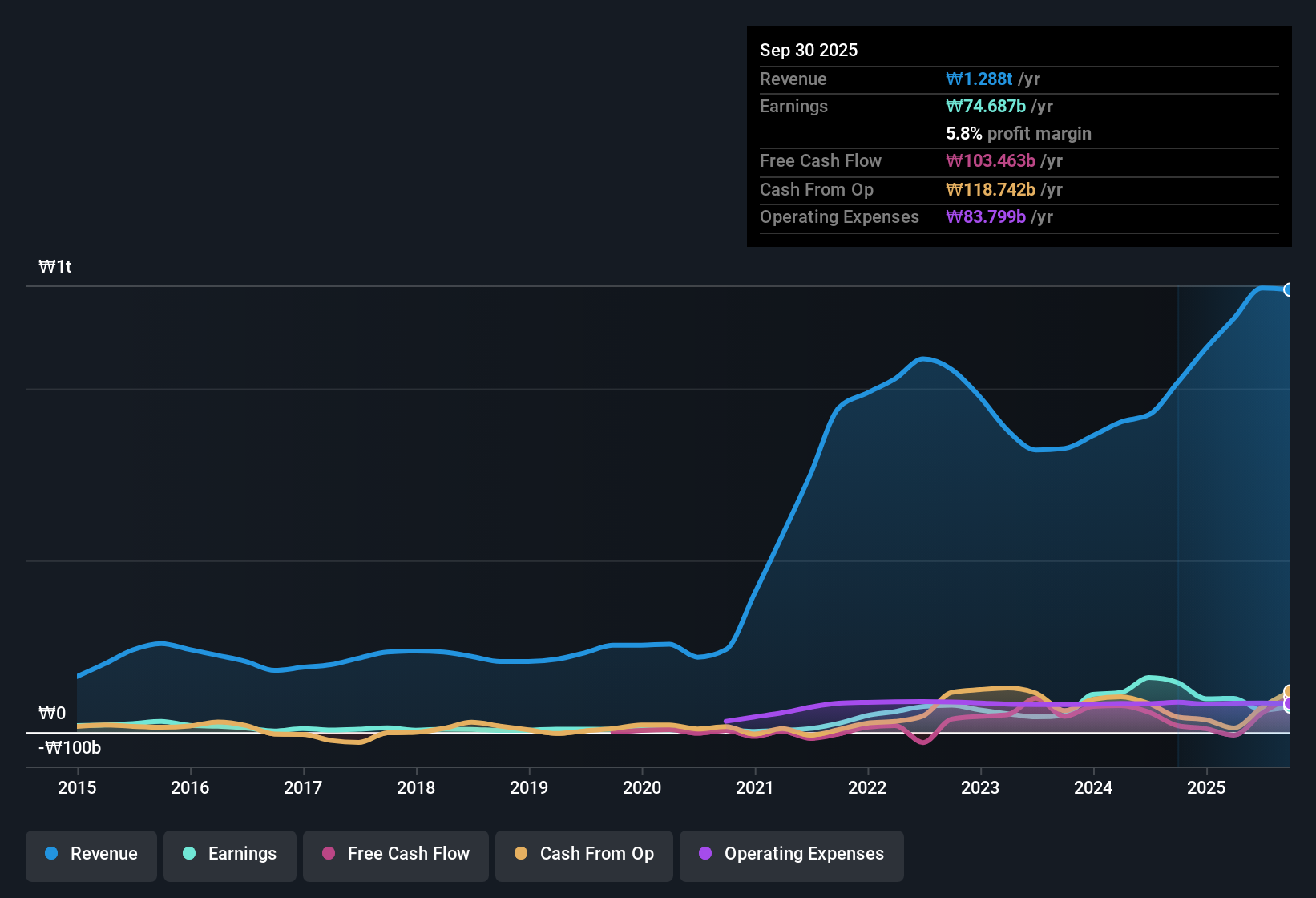Click the Revenue data marker at chart's right edge
This screenshot has height=898, width=1316.
[1289, 289]
